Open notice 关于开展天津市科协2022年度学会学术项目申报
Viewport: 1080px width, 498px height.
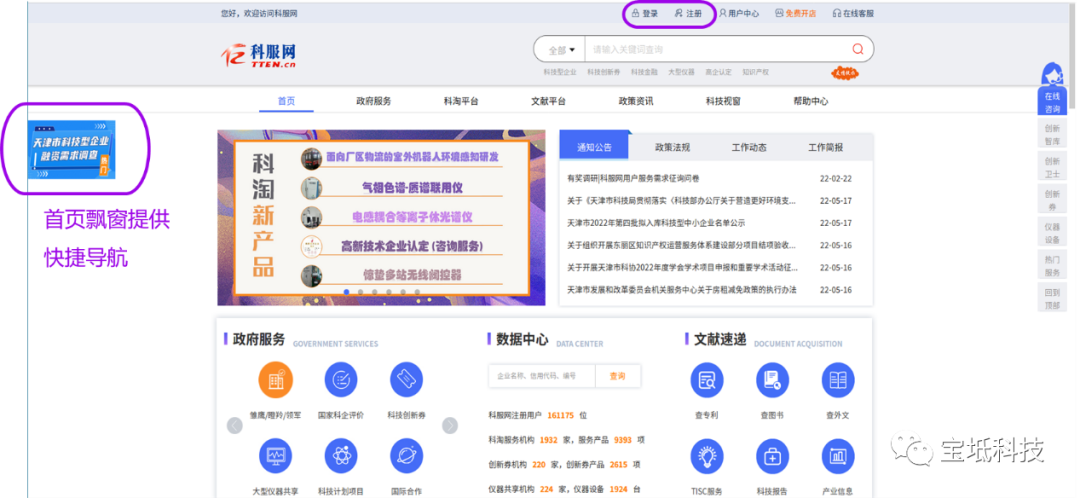click(683, 267)
